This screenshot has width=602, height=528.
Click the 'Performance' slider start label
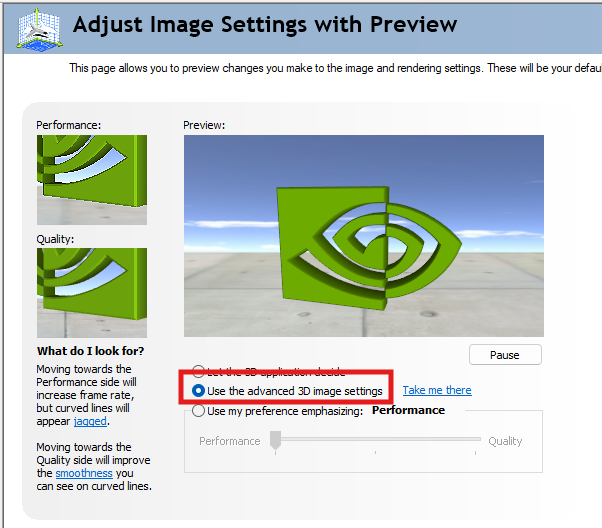click(x=230, y=441)
